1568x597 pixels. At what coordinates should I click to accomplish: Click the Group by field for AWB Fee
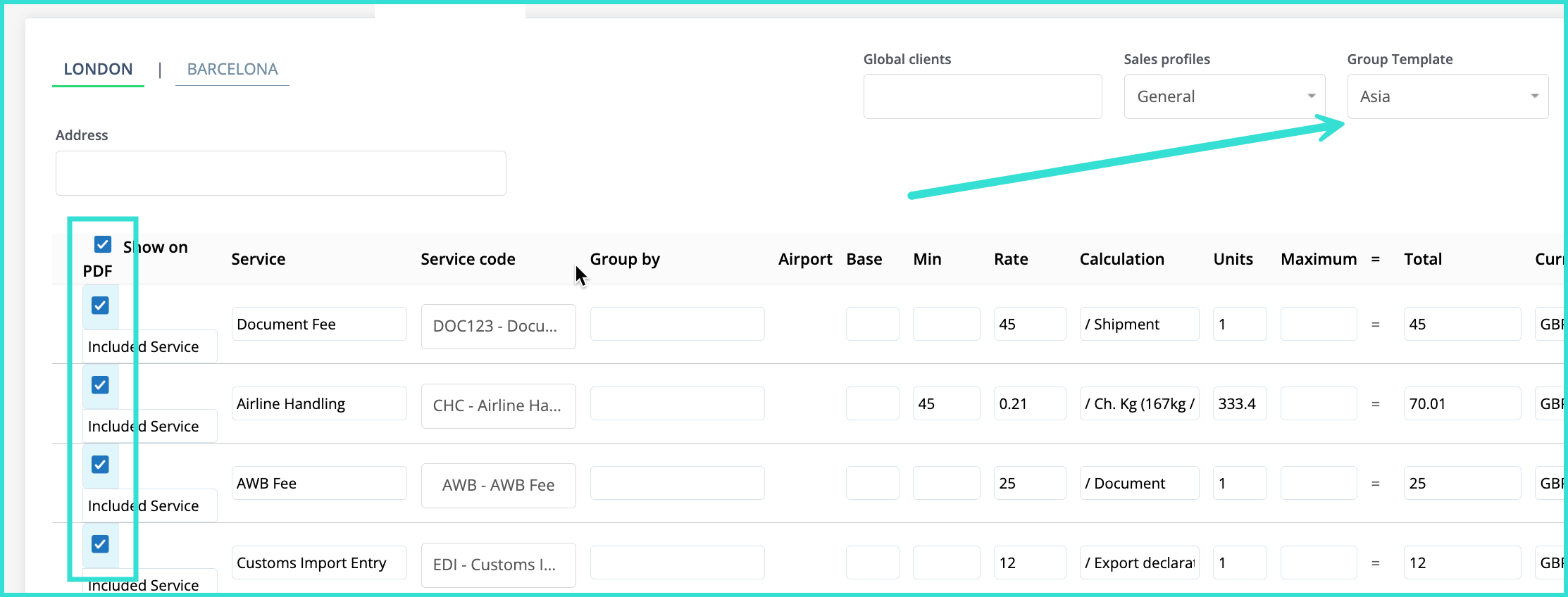click(x=677, y=483)
